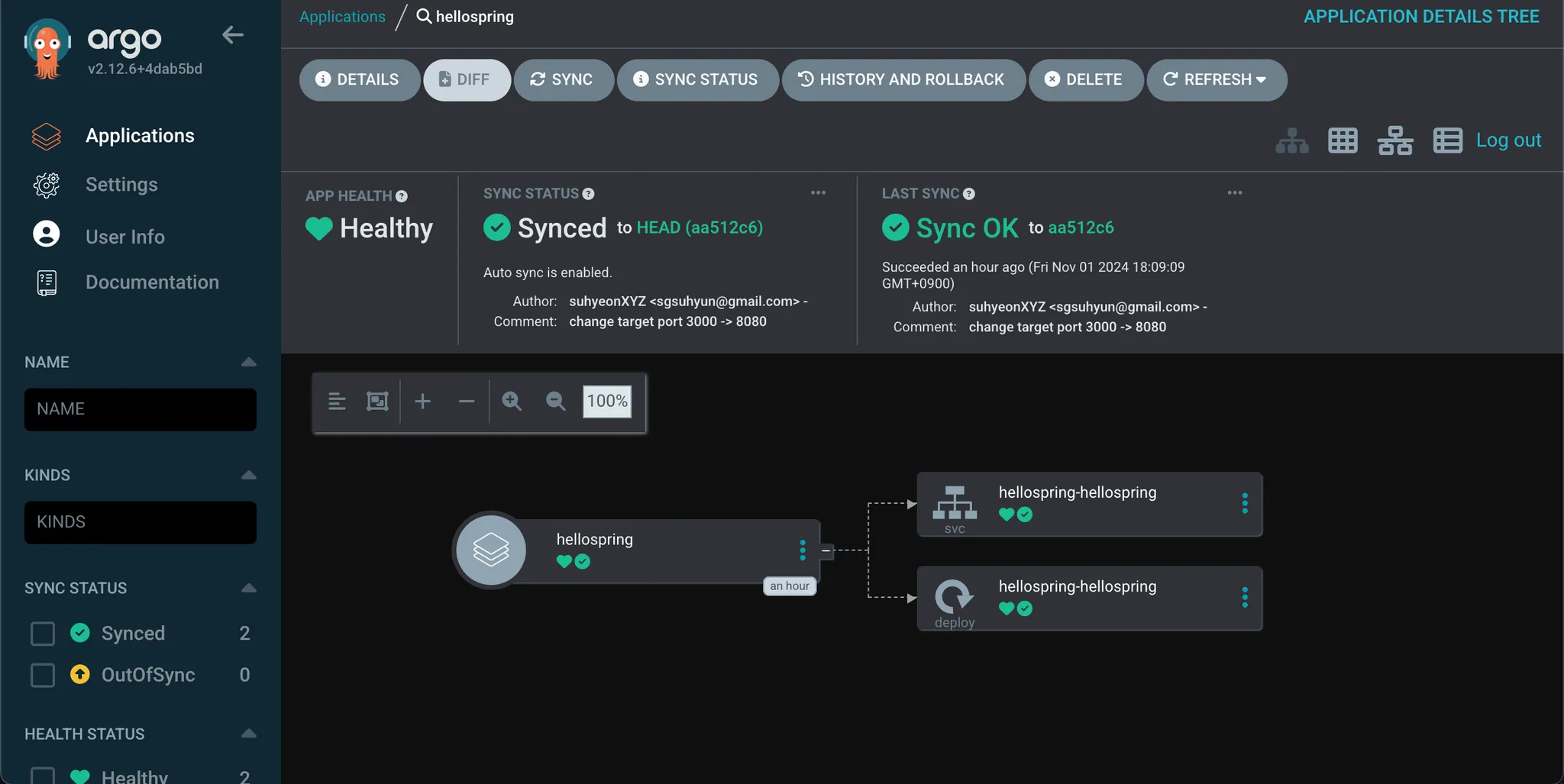Switch to the list view icon
Image resolution: width=1564 pixels, height=784 pixels.
click(1447, 140)
